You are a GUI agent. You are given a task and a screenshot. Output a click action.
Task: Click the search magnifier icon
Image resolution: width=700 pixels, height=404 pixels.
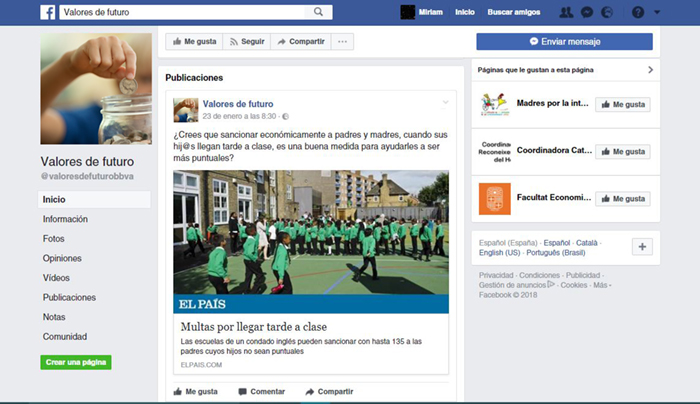320,12
